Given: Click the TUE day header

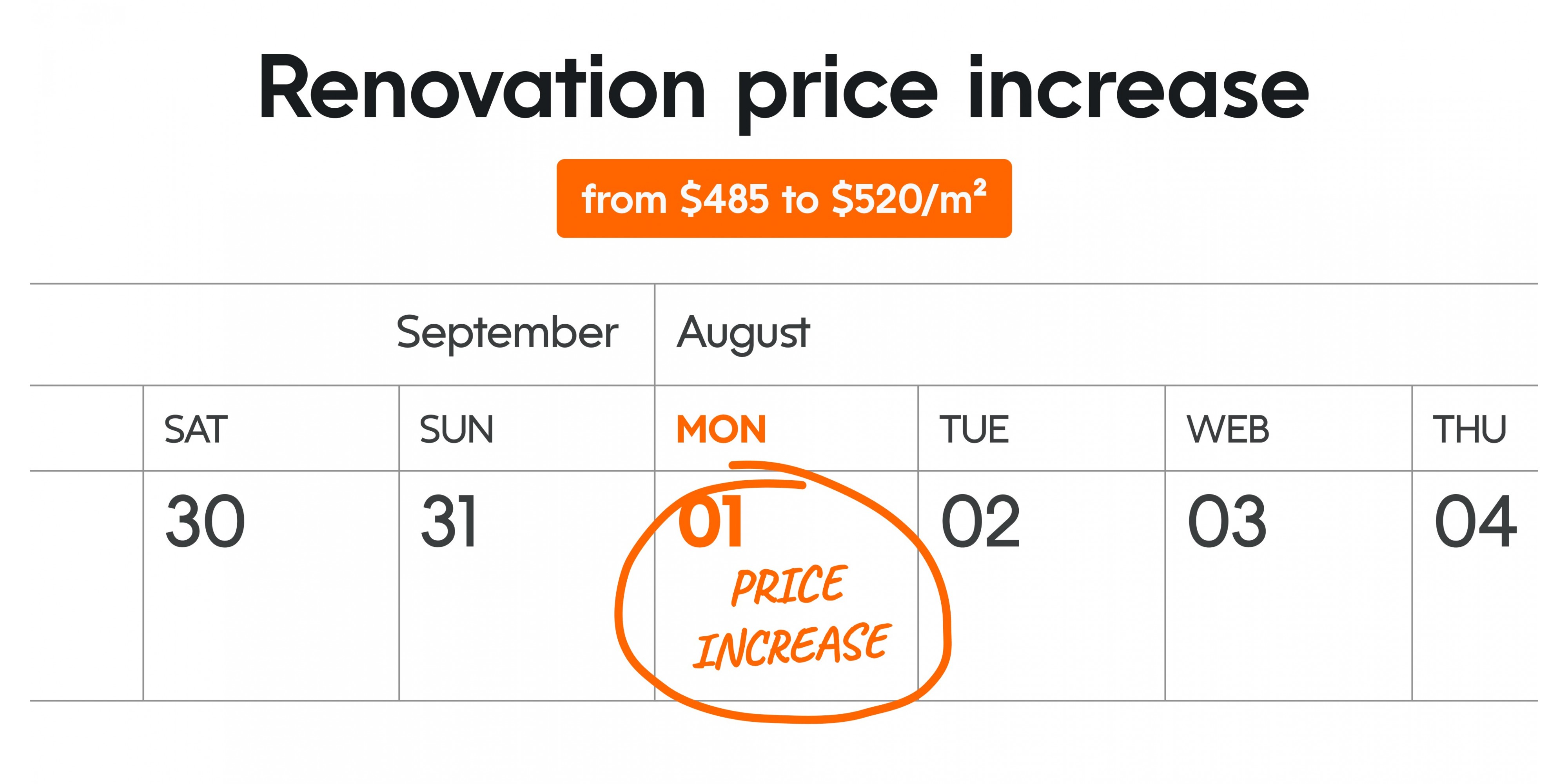Looking at the screenshot, I should tap(974, 429).
